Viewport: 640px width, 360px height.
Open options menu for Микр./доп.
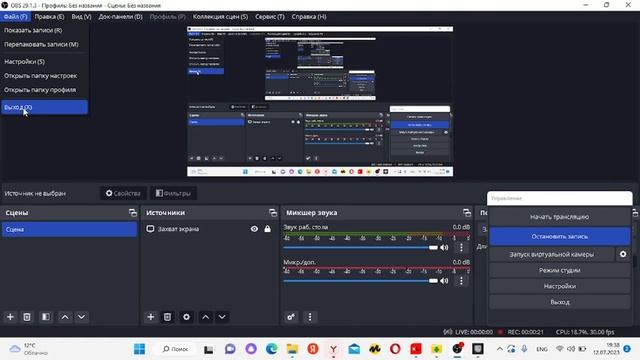(461, 281)
